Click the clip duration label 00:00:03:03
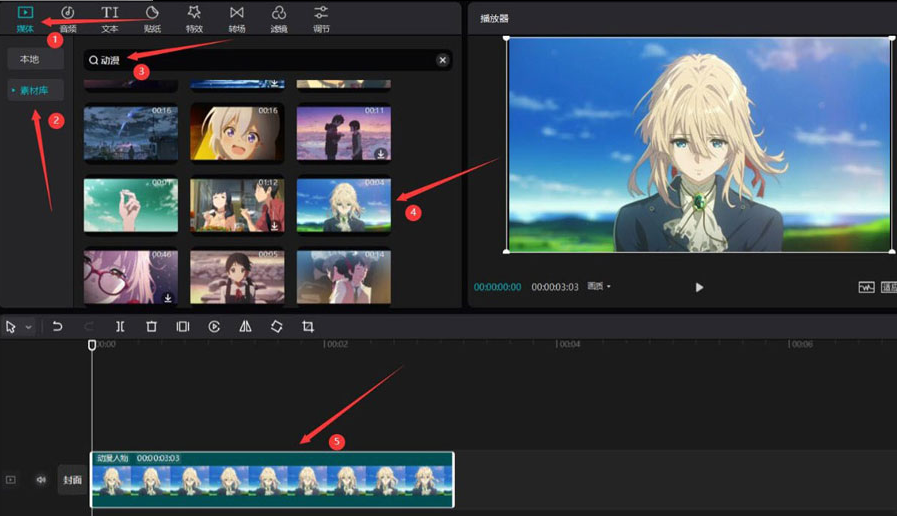This screenshot has height=516, width=897. (x=158, y=458)
